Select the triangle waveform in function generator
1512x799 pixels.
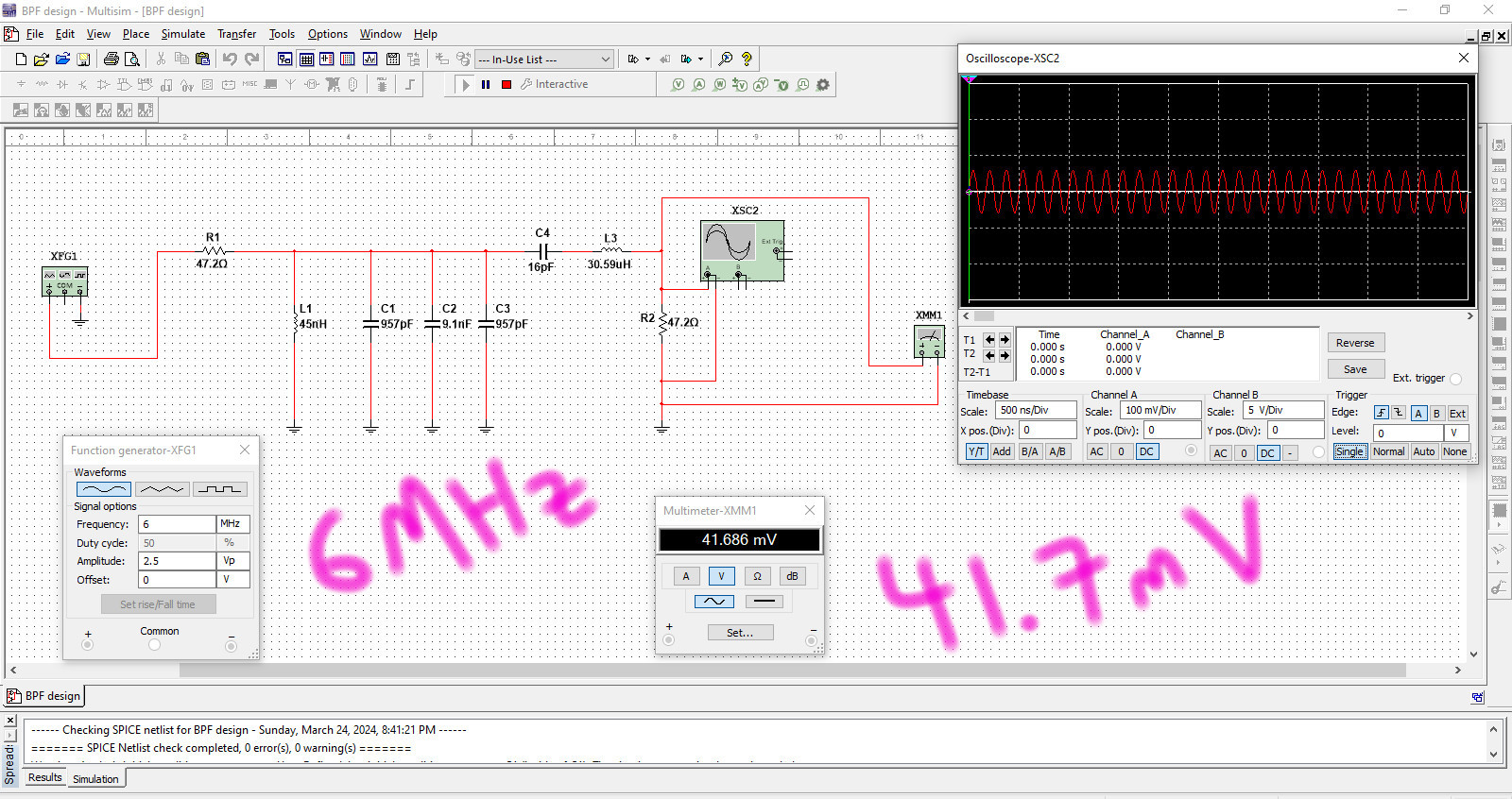tap(162, 489)
